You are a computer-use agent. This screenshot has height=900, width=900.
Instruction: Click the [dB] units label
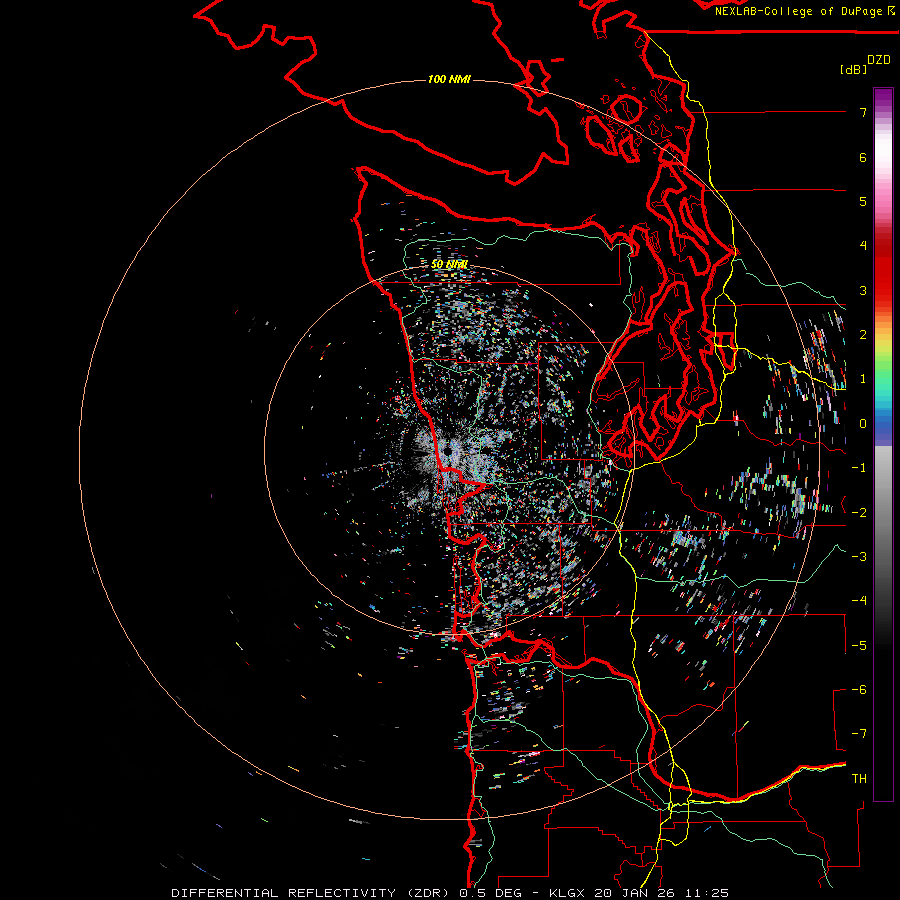[x=854, y=70]
